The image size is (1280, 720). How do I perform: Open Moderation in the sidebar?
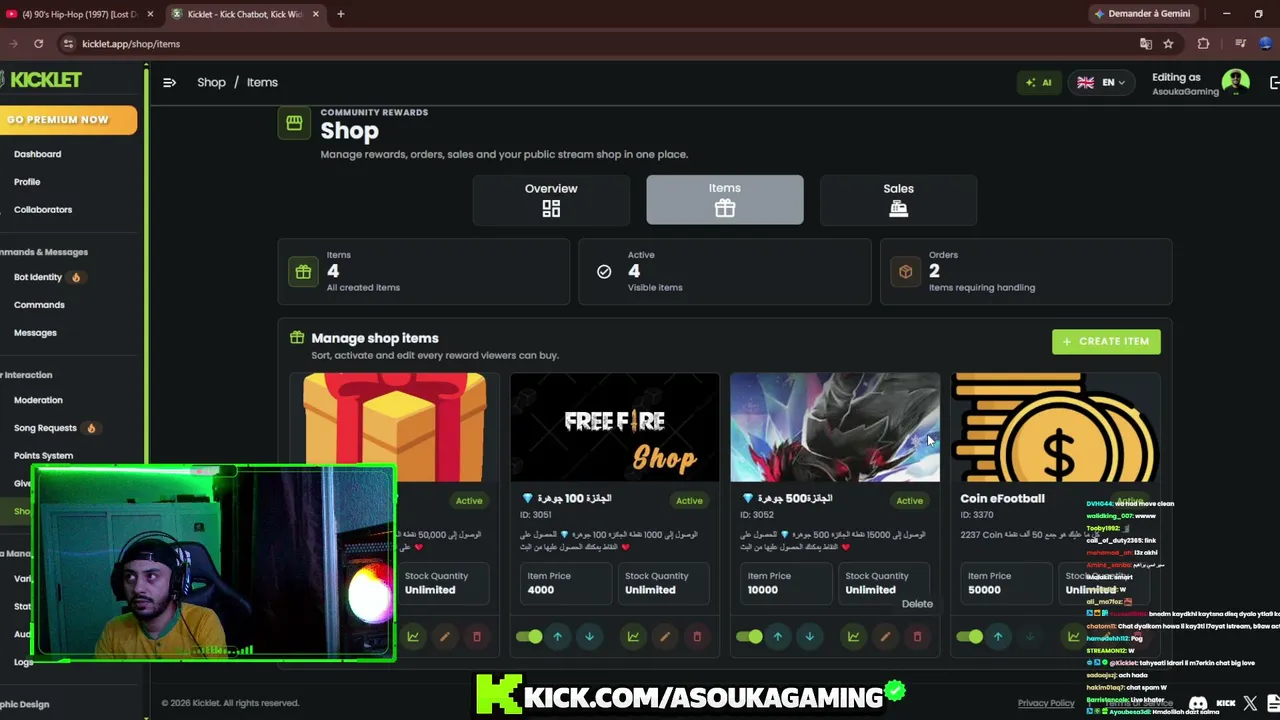point(38,400)
